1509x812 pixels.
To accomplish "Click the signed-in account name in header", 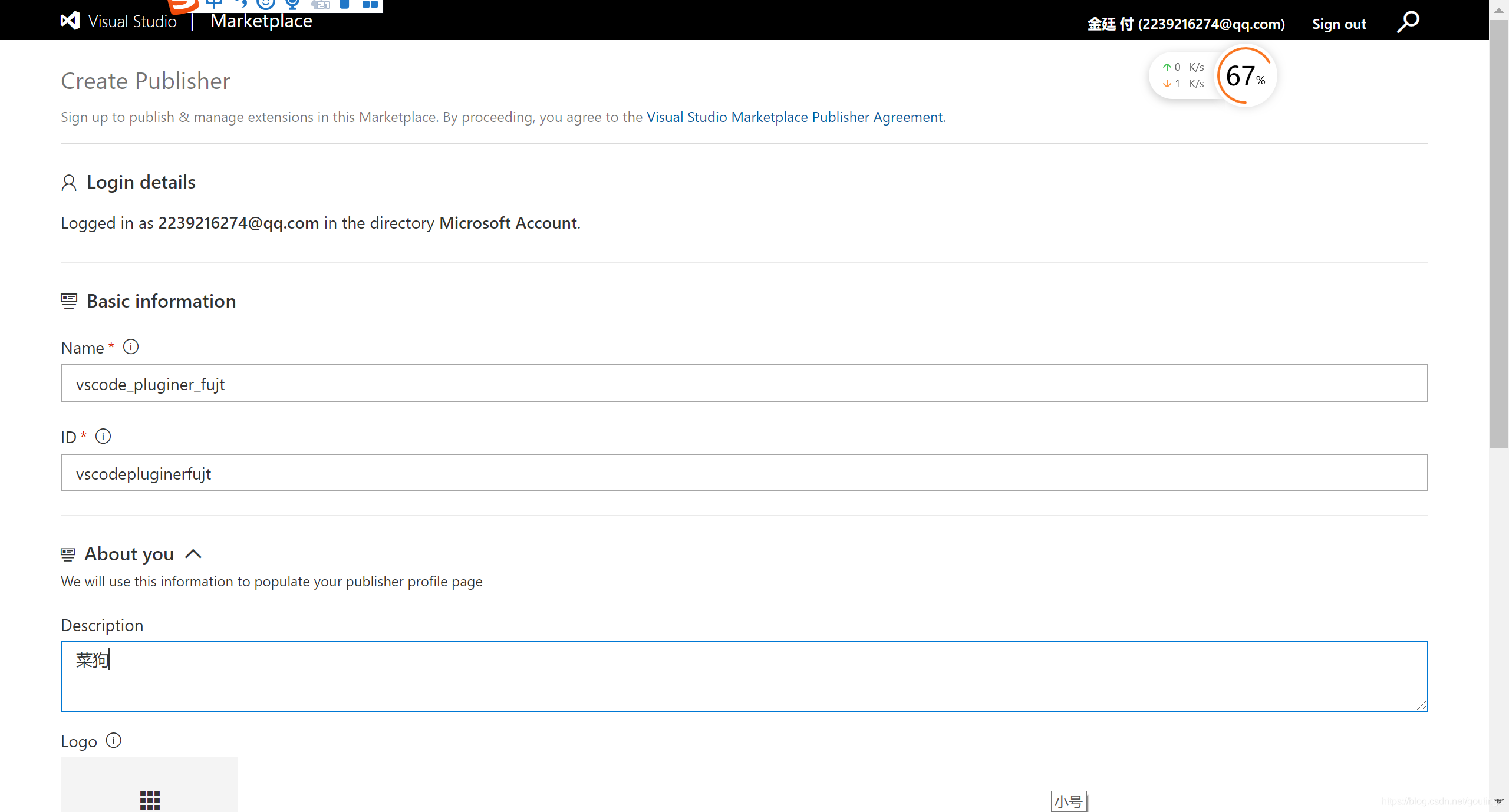I will coord(1185,24).
